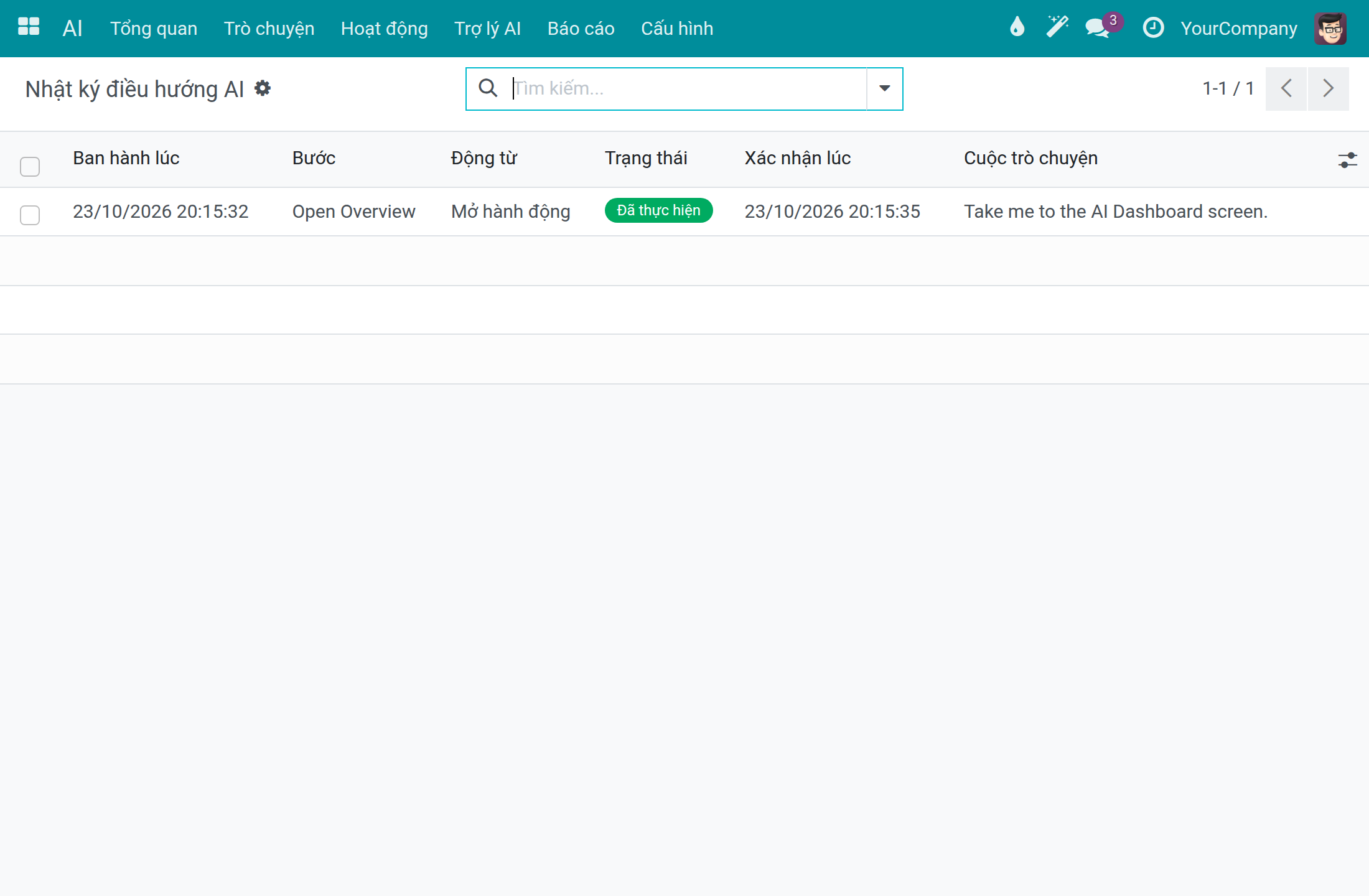Sort by Trạng thái column header
This screenshot has height=896, width=1369.
tap(646, 158)
